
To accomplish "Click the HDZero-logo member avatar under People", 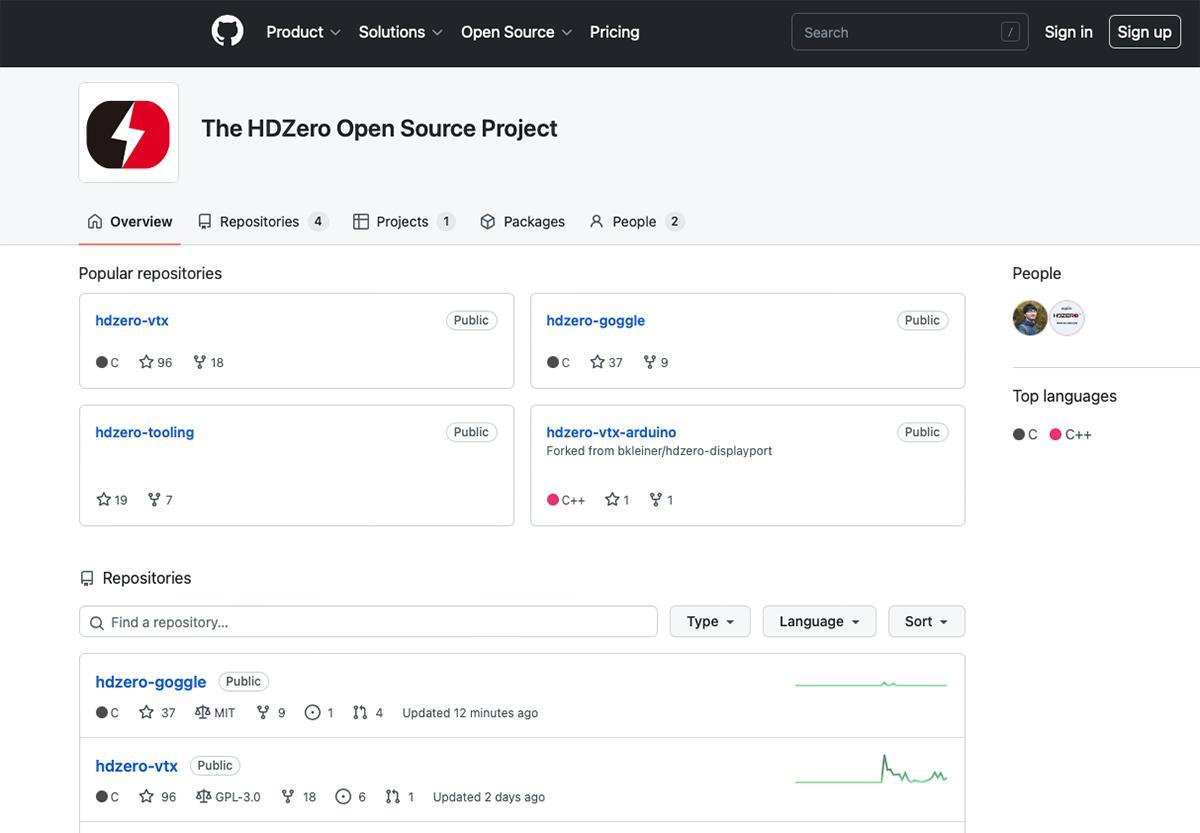I will 1067,318.
